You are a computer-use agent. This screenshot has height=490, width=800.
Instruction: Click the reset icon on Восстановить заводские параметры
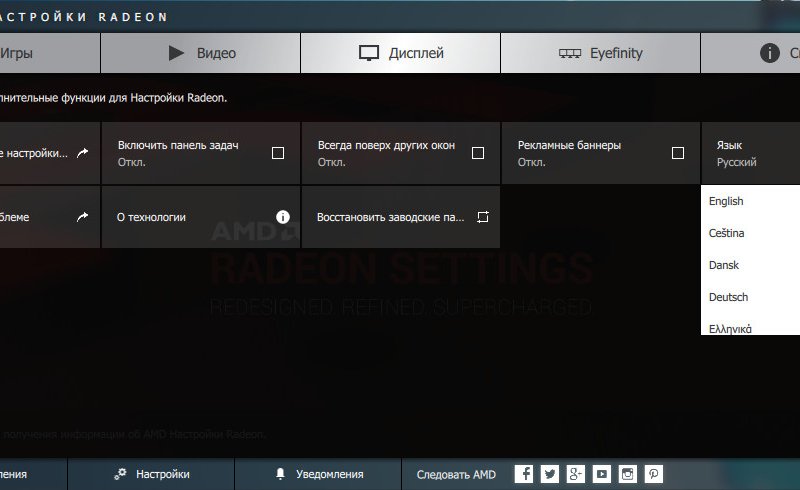point(483,217)
